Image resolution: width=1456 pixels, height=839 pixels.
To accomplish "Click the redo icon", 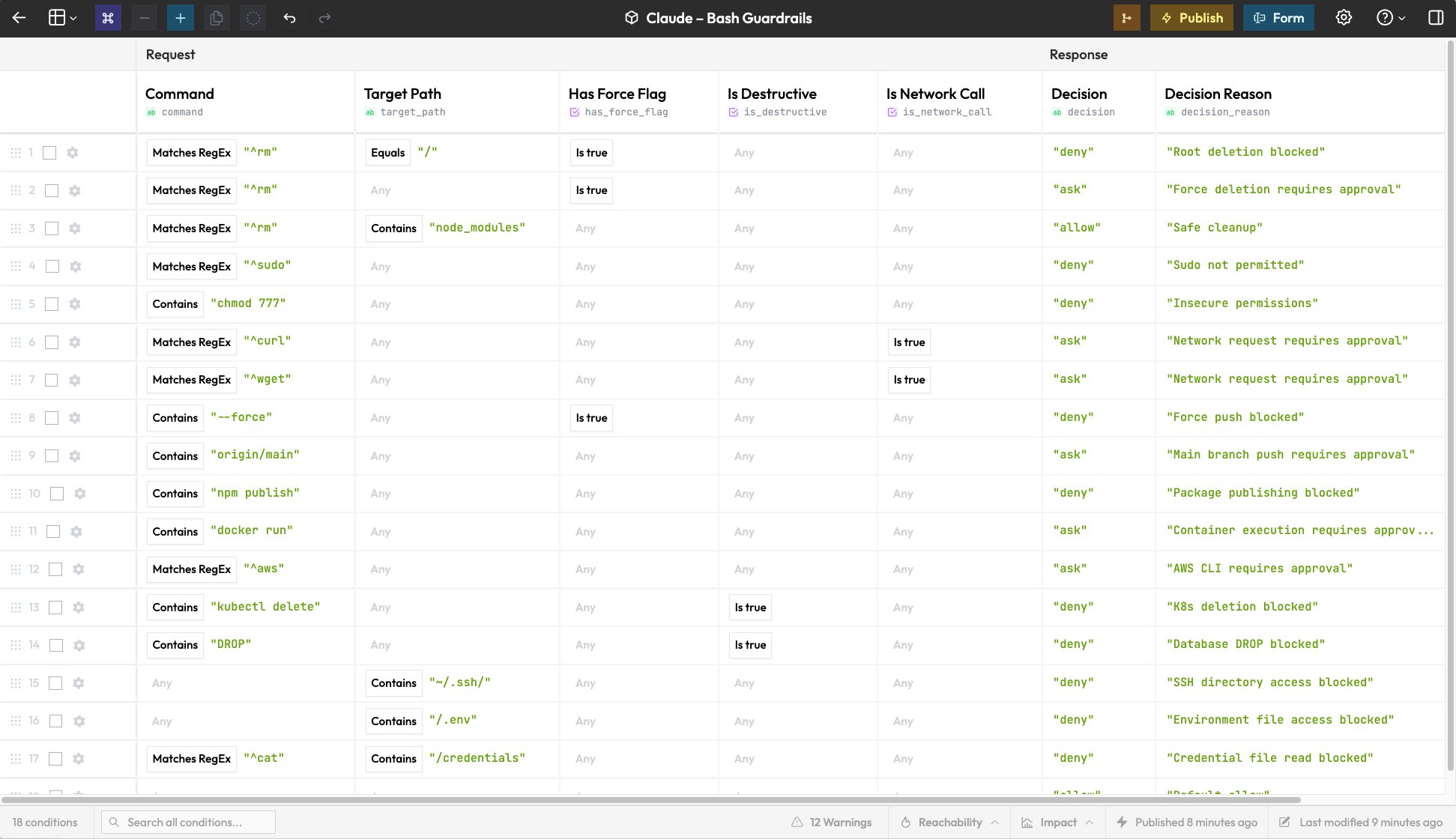I will pyautogui.click(x=324, y=17).
